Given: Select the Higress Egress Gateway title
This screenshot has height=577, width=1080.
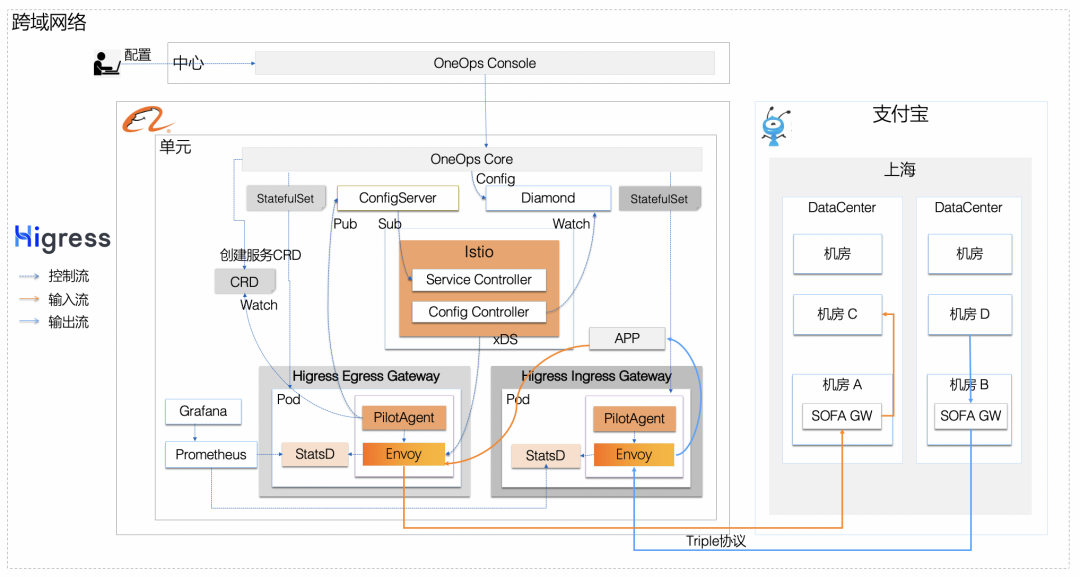Looking at the screenshot, I should pos(366,376).
